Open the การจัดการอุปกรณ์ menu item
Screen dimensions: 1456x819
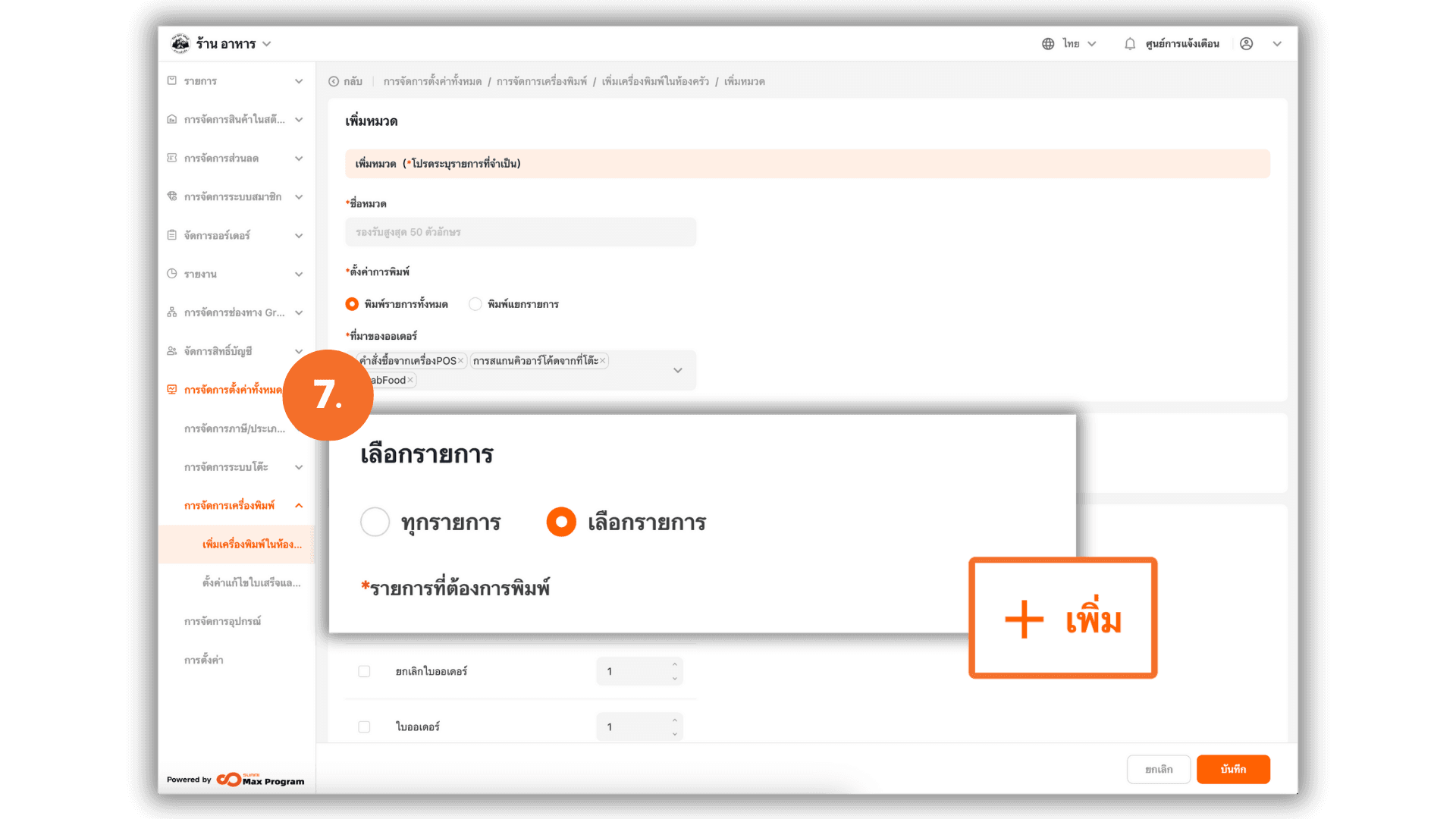tap(222, 621)
